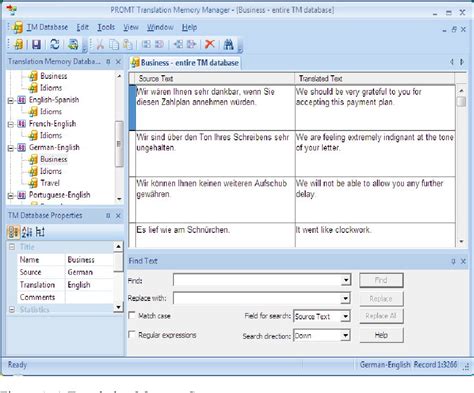Pin the Find Text panel
Screen dimensions: 474x393
[x=453, y=261]
